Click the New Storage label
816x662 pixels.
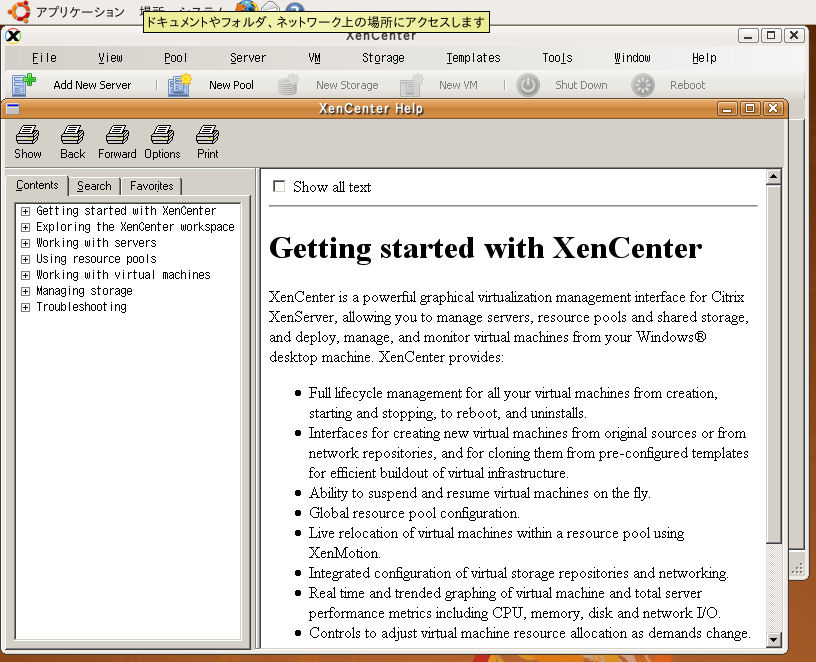[x=347, y=85]
